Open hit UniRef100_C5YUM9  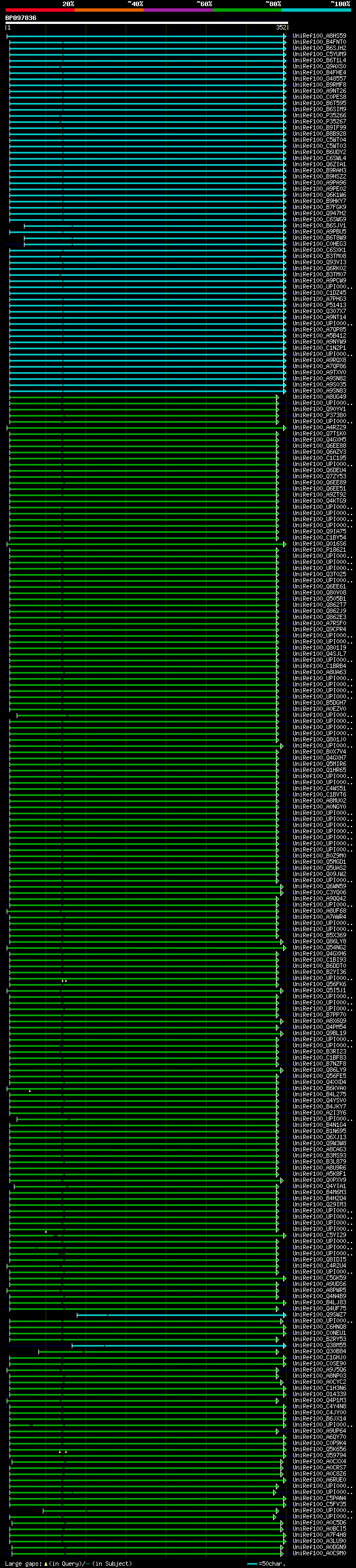pyautogui.click(x=319, y=54)
